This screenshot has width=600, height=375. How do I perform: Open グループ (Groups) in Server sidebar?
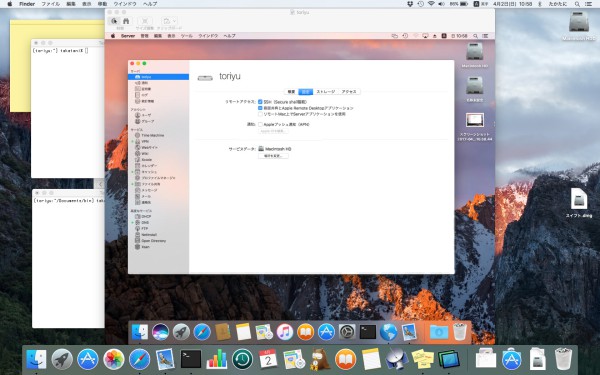(x=158, y=121)
